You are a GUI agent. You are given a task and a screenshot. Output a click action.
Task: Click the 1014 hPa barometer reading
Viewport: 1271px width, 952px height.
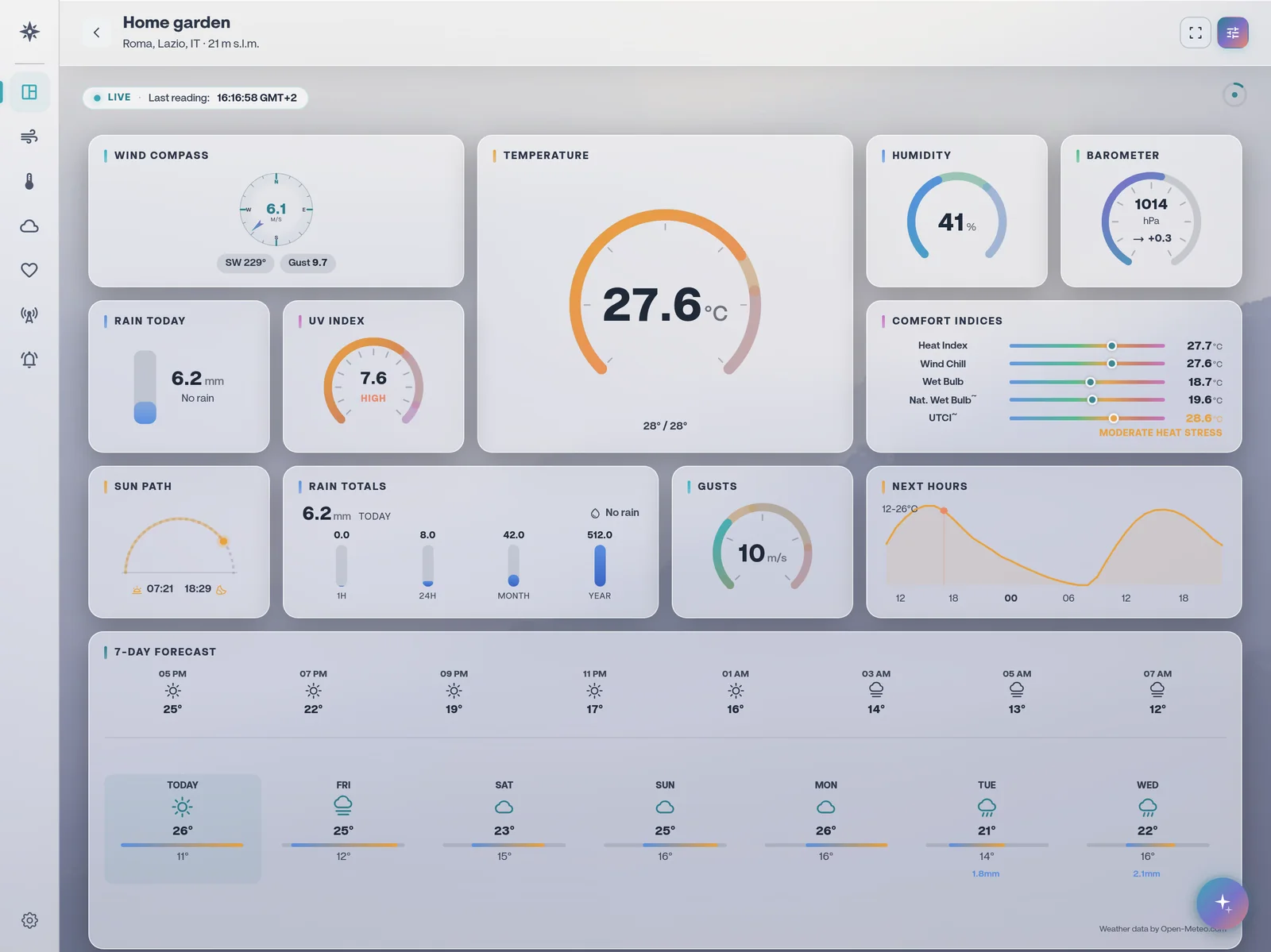click(x=1151, y=210)
